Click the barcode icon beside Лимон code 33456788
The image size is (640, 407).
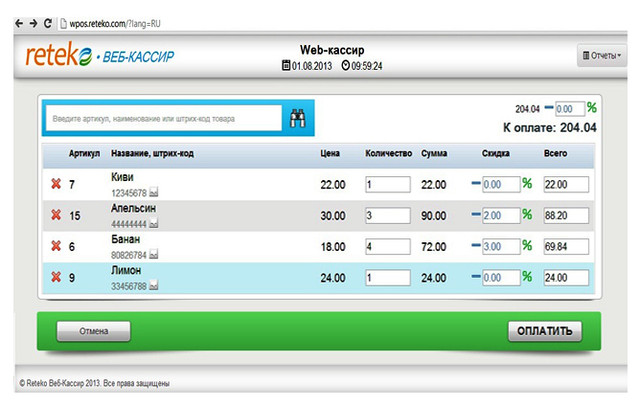pyautogui.click(x=155, y=286)
